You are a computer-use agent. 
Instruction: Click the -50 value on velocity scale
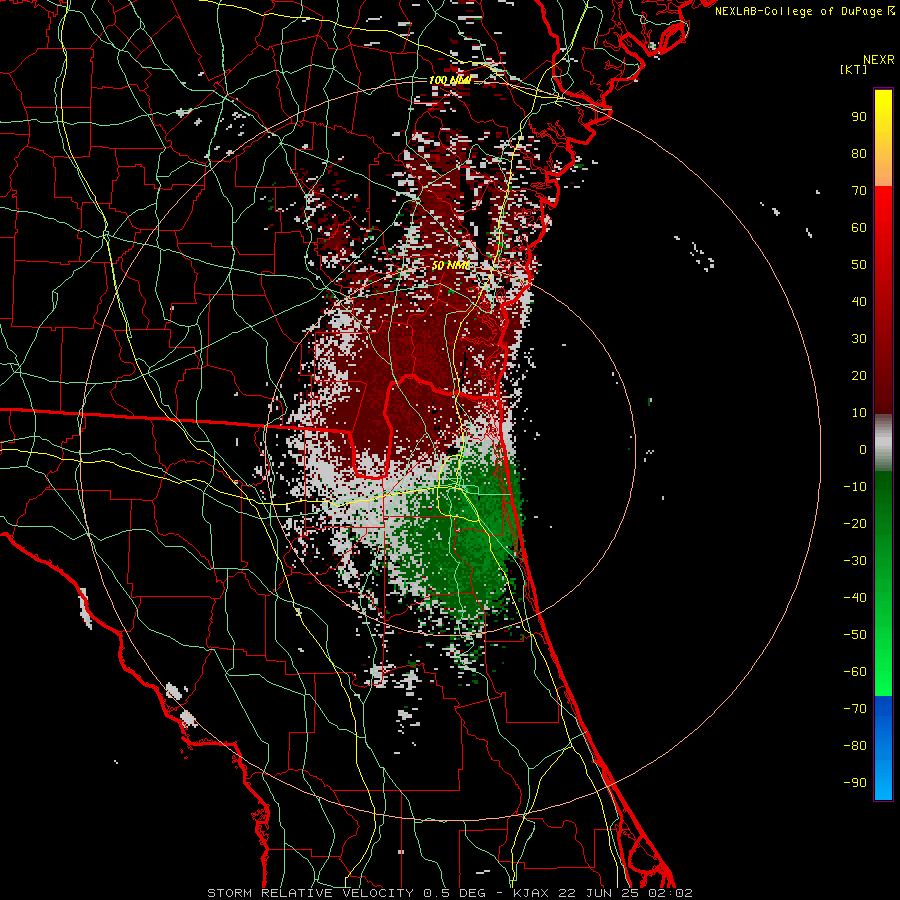pos(855,635)
